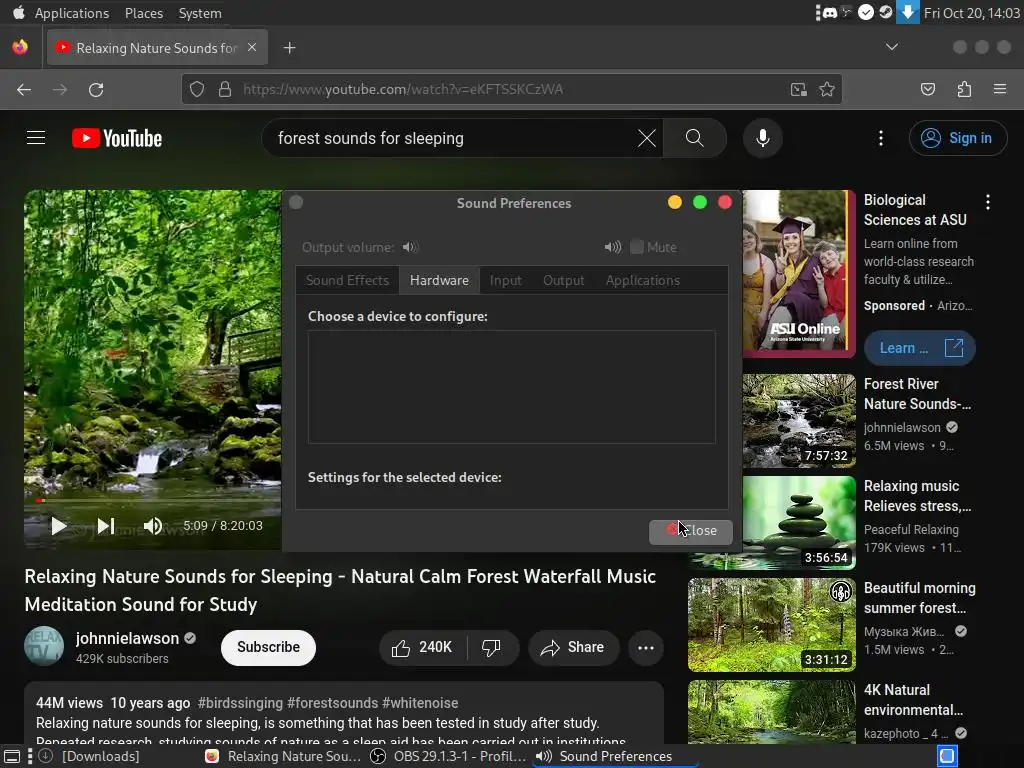The width and height of the screenshot is (1024, 768).
Task: Click the johnnielawson channel avatar
Action: 44,647
